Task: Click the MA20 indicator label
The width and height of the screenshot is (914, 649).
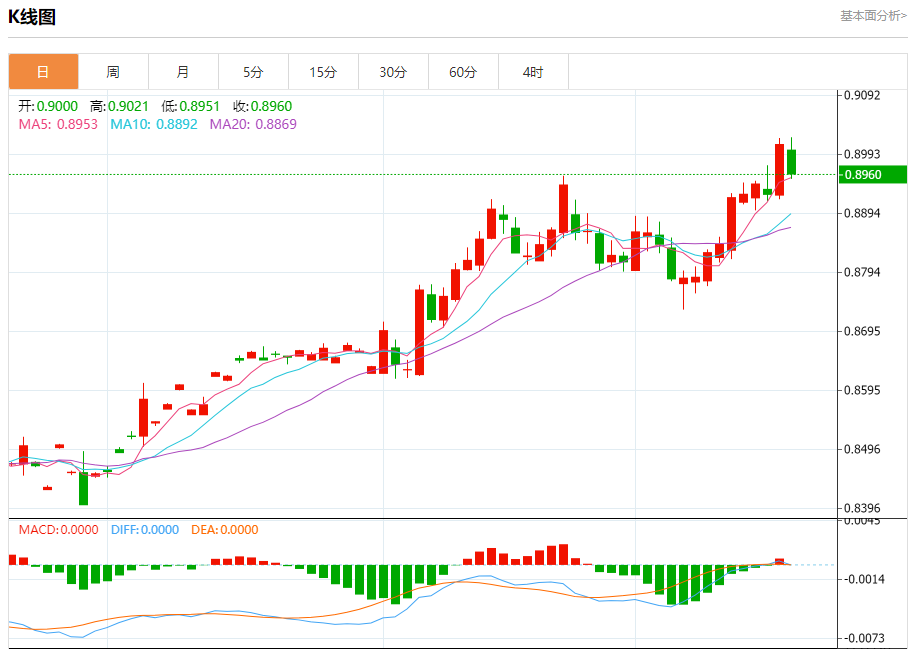Action: (x=253, y=124)
